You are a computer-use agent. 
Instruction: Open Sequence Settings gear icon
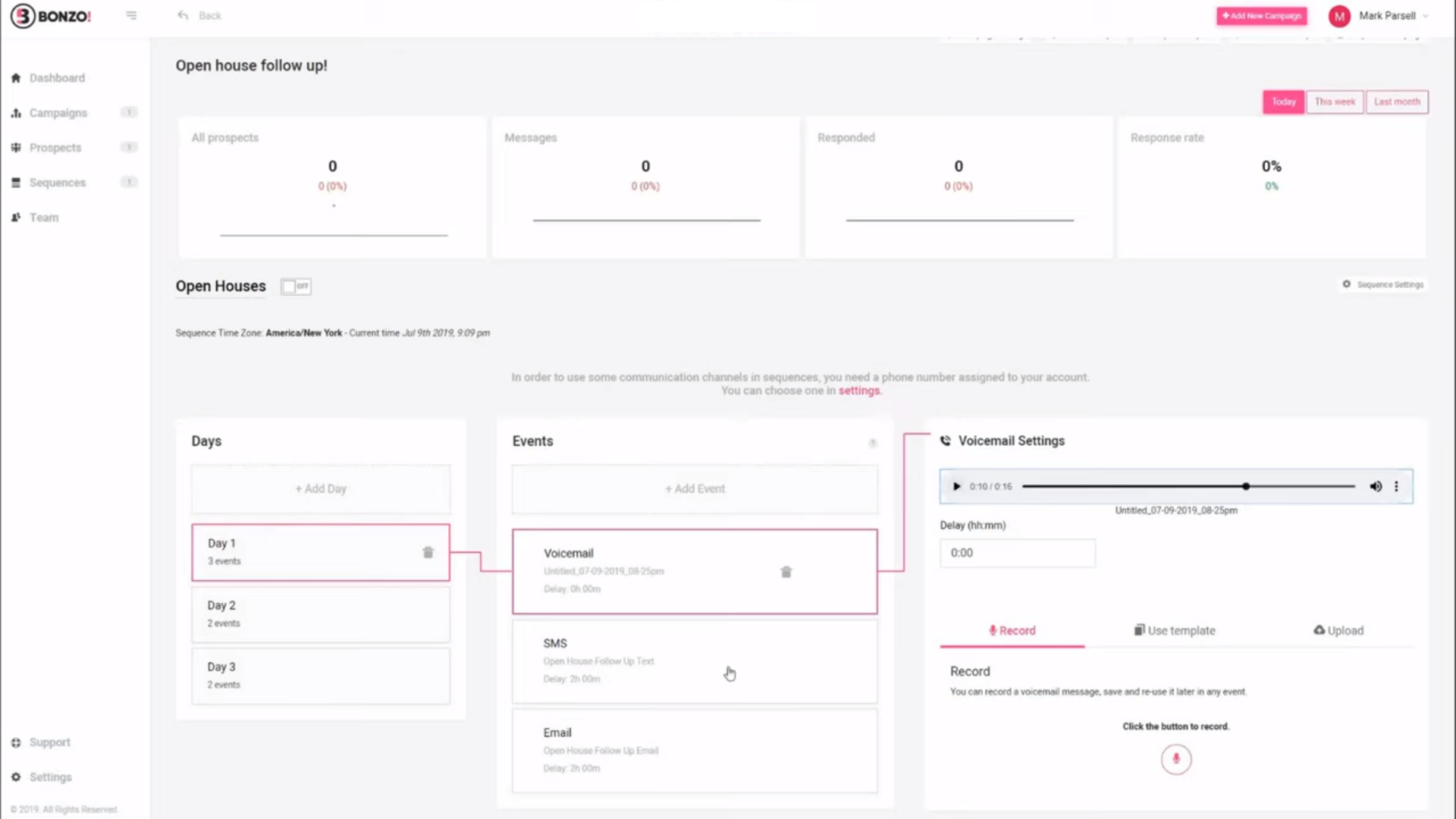tap(1347, 284)
